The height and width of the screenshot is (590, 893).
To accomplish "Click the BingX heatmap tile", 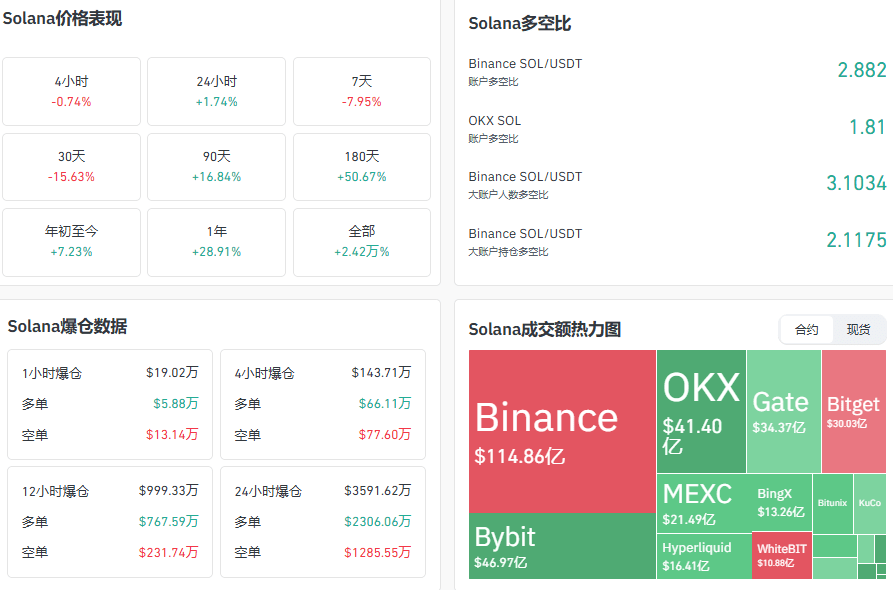I will pos(782,503).
